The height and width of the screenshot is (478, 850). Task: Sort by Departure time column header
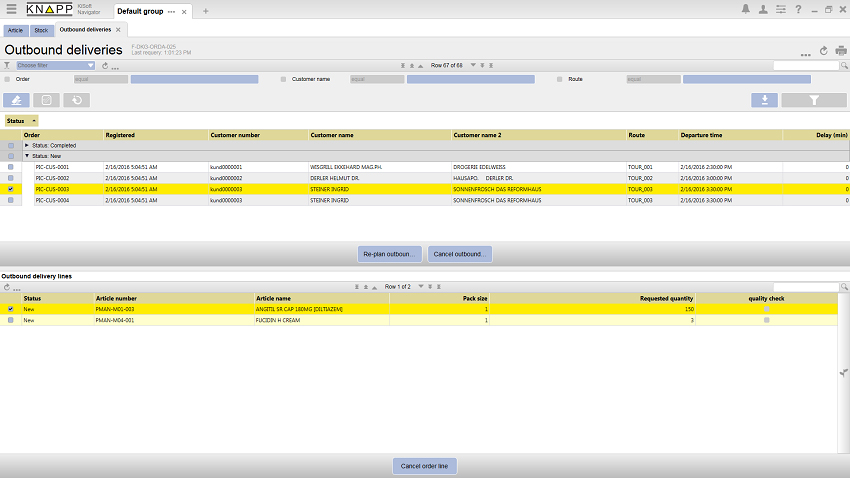click(x=730, y=135)
